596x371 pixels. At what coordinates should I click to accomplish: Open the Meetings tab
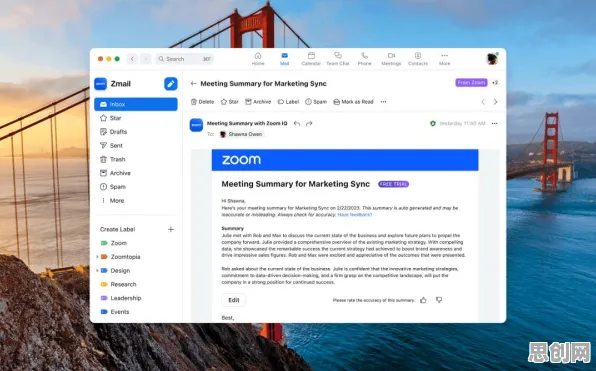tap(391, 59)
